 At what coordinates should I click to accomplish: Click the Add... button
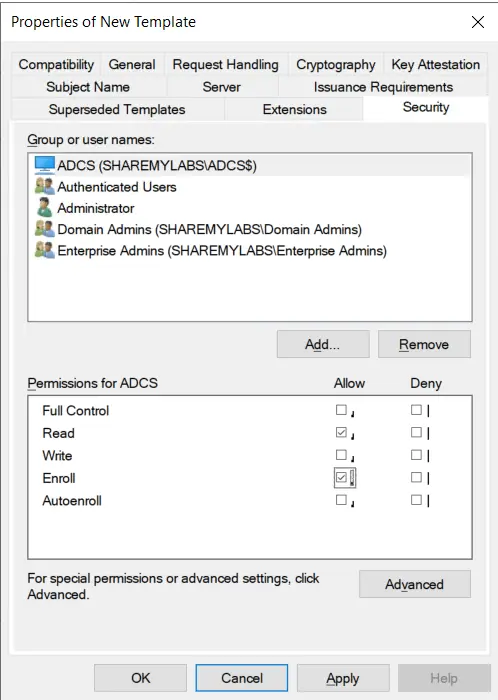(323, 344)
